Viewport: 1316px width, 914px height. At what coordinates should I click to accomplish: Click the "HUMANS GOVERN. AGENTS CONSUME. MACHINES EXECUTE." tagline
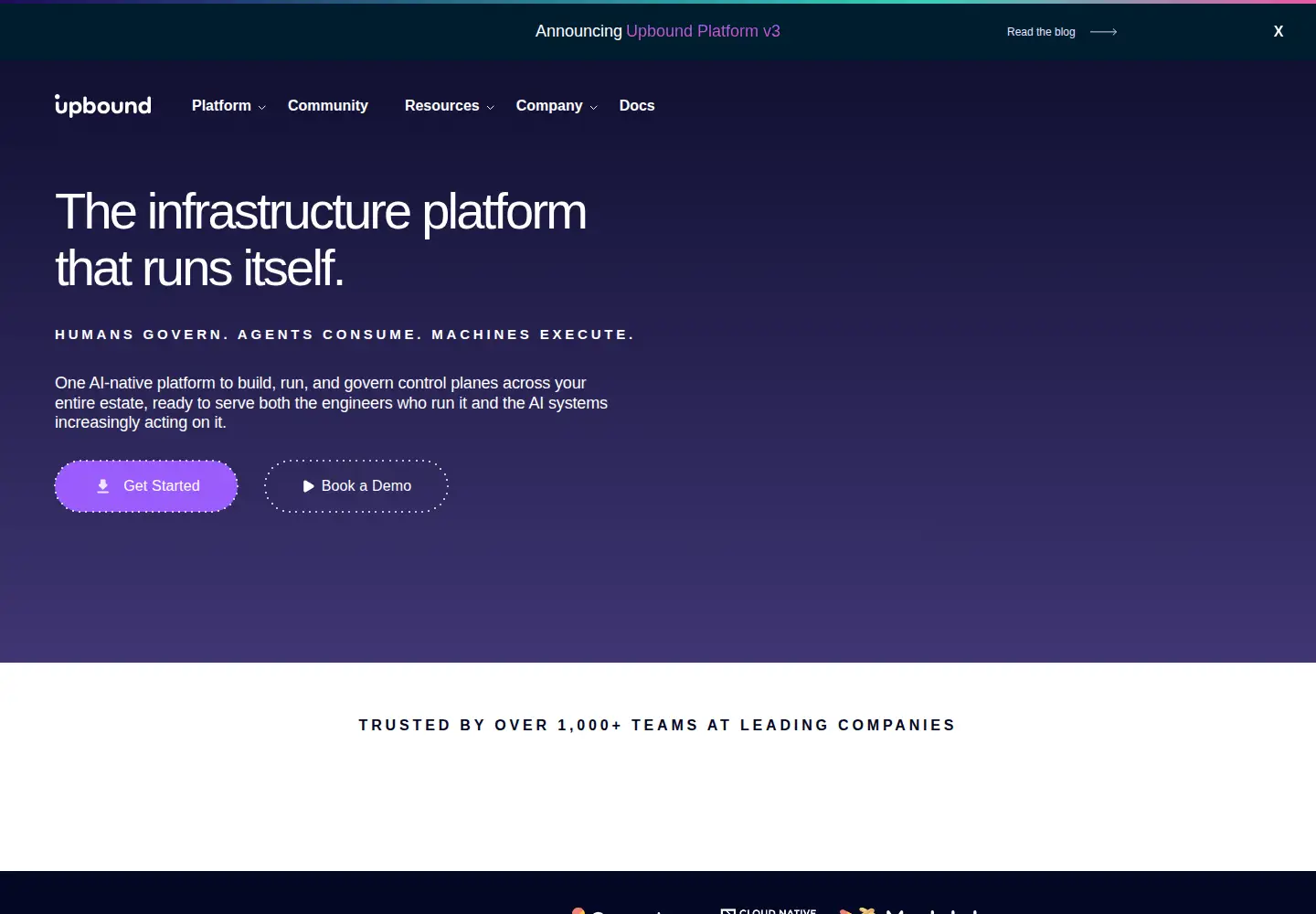point(345,335)
